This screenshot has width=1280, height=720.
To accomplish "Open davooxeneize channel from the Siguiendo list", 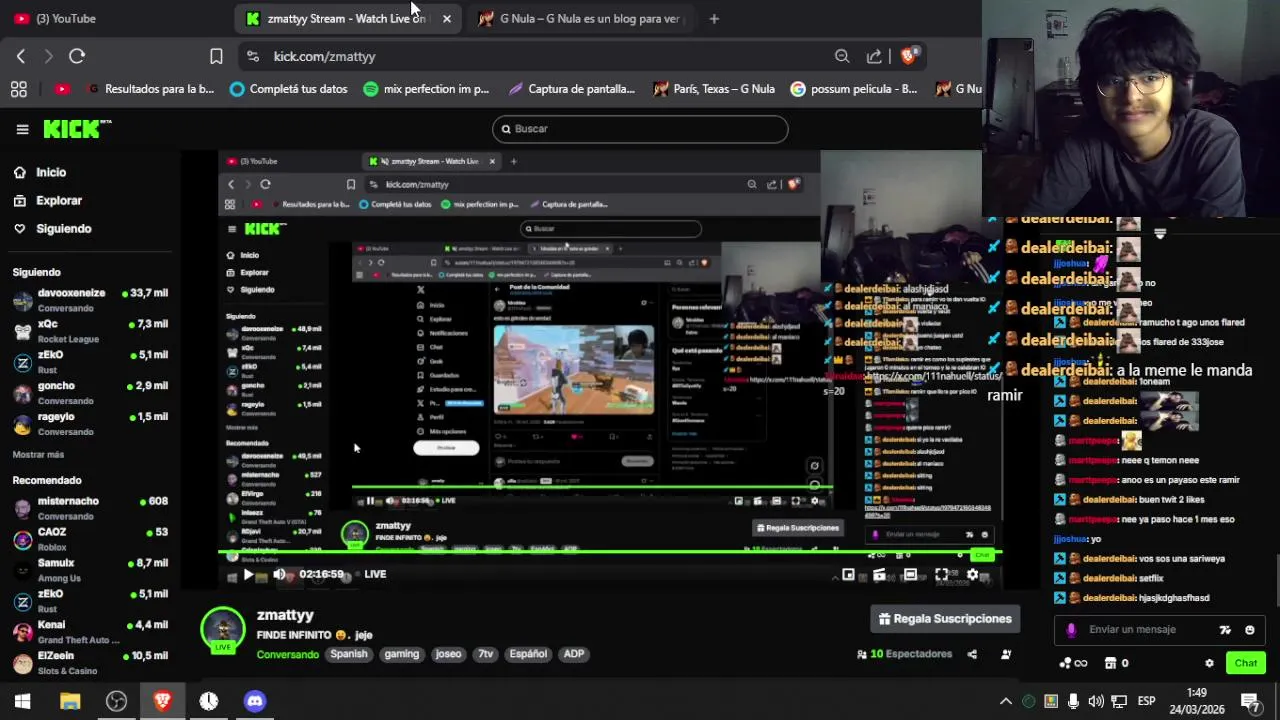I will point(90,300).
